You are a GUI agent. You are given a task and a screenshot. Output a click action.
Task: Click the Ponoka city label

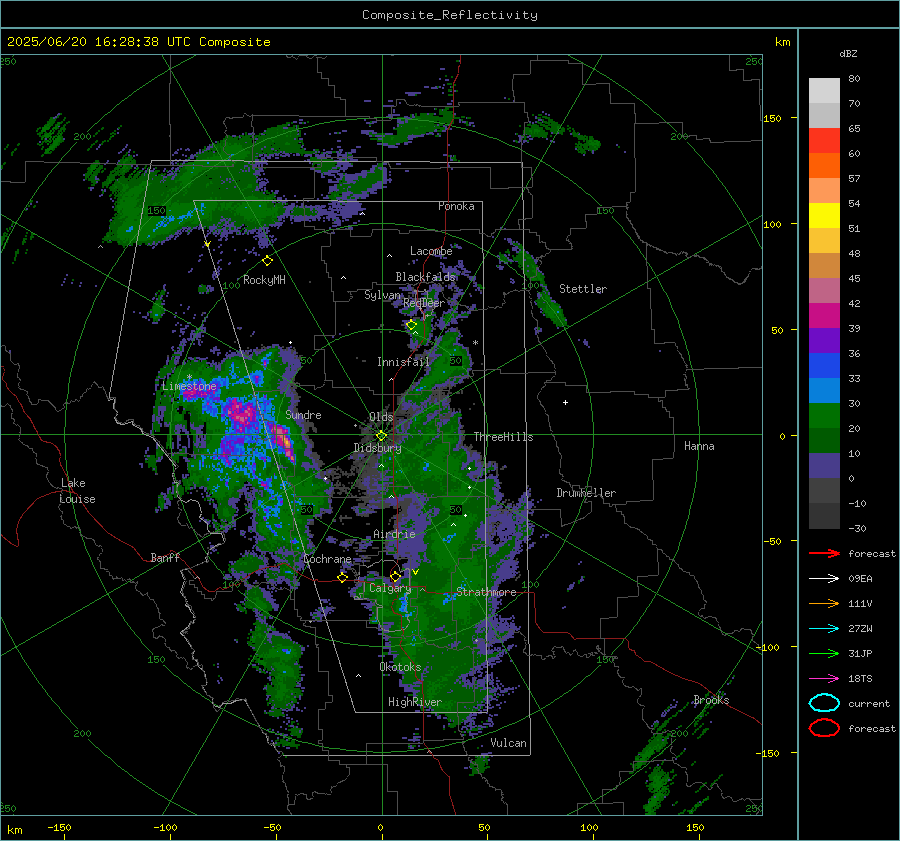tap(456, 206)
